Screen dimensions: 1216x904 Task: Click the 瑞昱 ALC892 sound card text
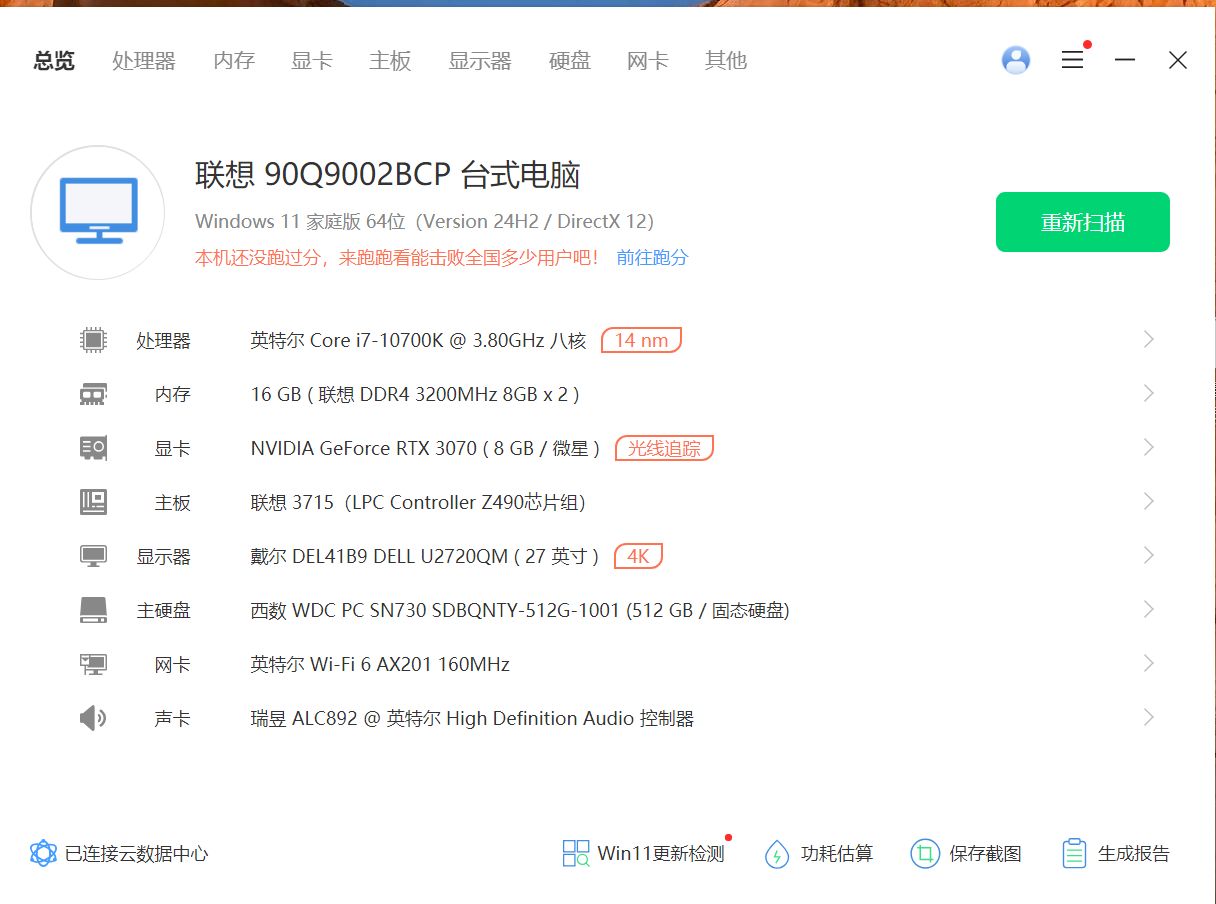pos(472,718)
